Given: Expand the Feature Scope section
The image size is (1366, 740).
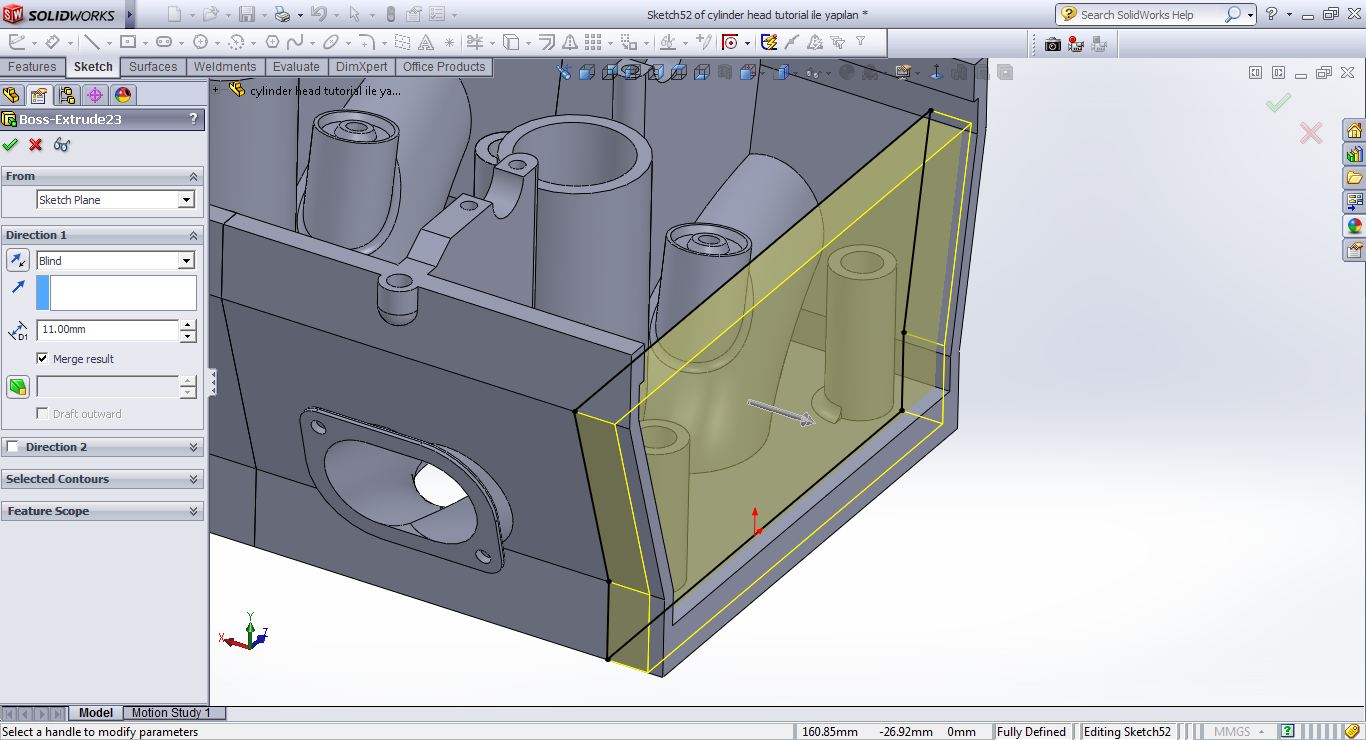Looking at the screenshot, I should coord(101,511).
